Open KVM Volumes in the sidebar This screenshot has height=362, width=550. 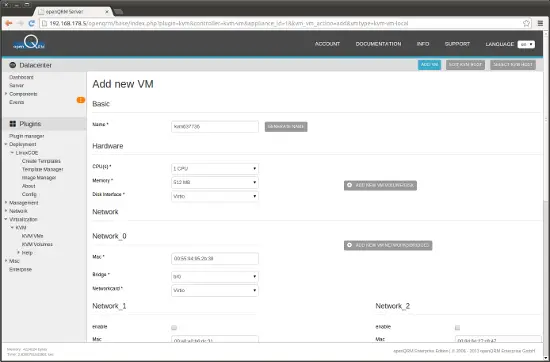pos(37,244)
